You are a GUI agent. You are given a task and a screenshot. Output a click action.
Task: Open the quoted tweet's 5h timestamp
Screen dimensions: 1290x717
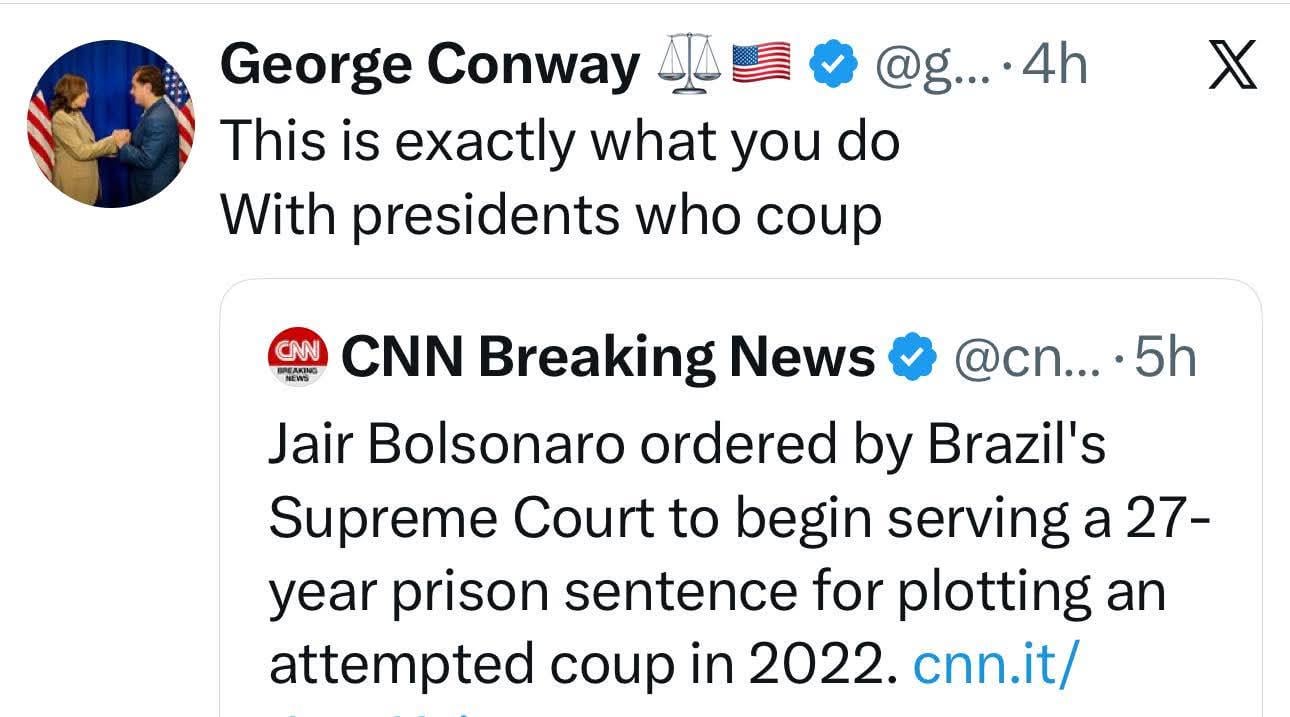tap(1166, 357)
